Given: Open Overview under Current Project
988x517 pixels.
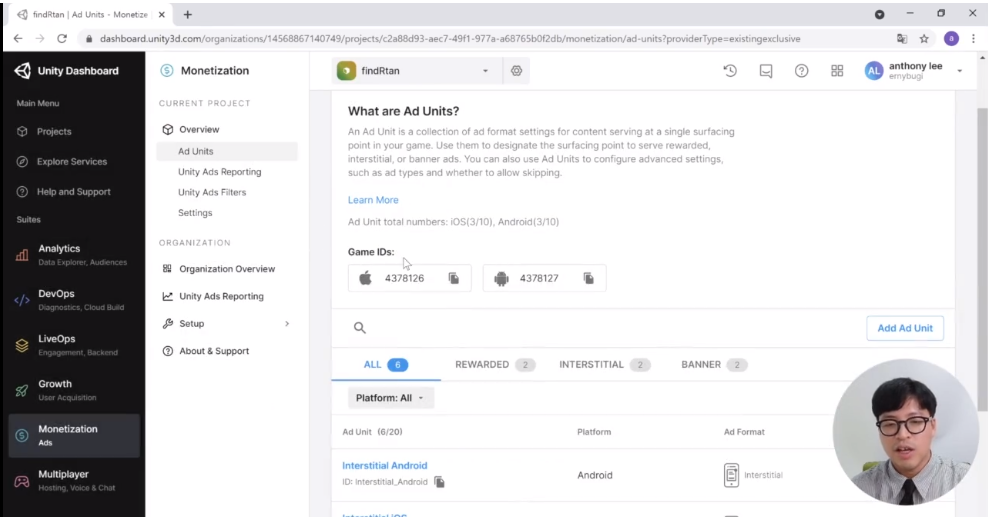Looking at the screenshot, I should tap(198, 130).
